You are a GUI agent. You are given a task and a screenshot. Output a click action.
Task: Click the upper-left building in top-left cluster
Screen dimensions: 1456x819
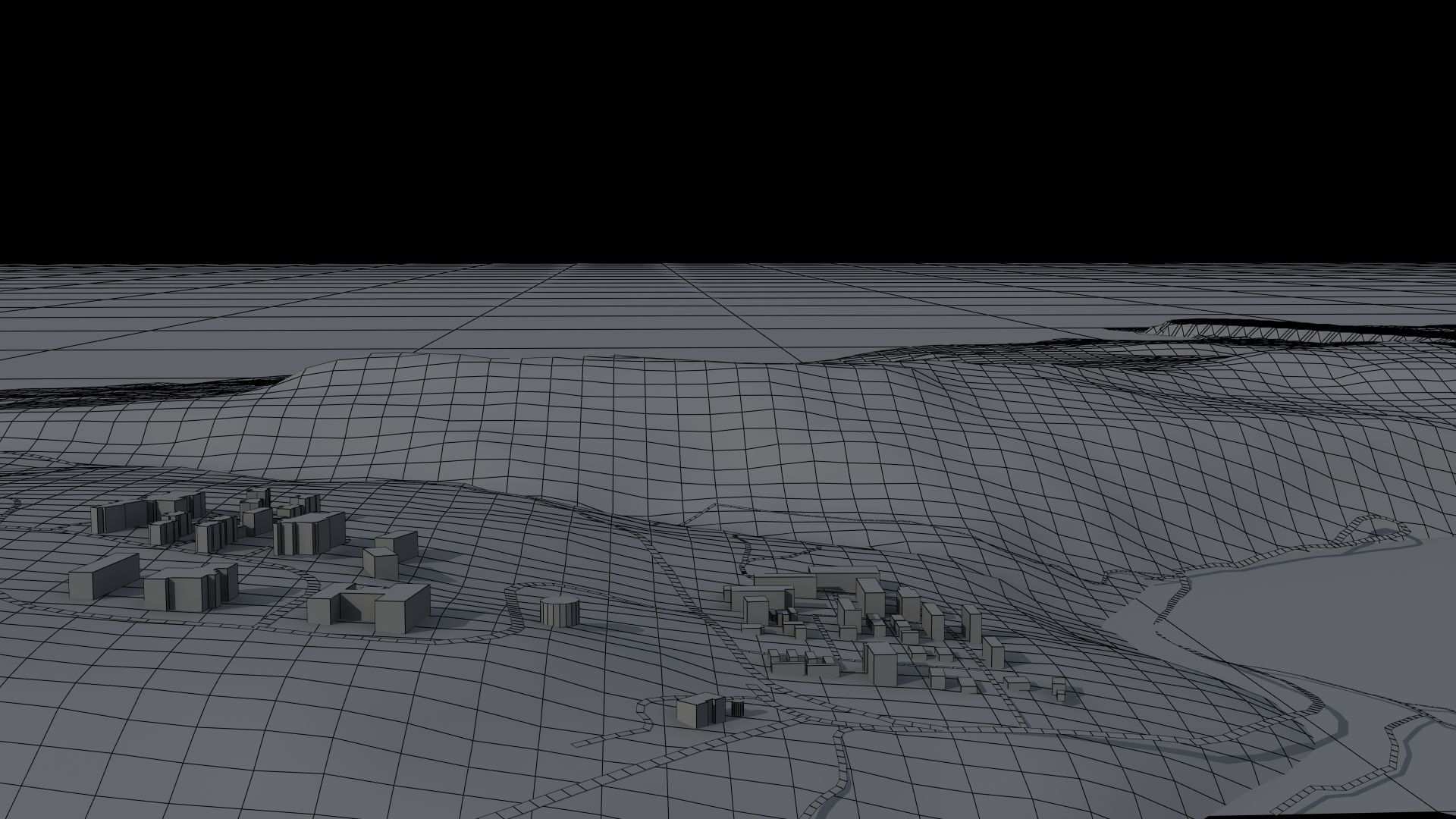click(x=118, y=517)
